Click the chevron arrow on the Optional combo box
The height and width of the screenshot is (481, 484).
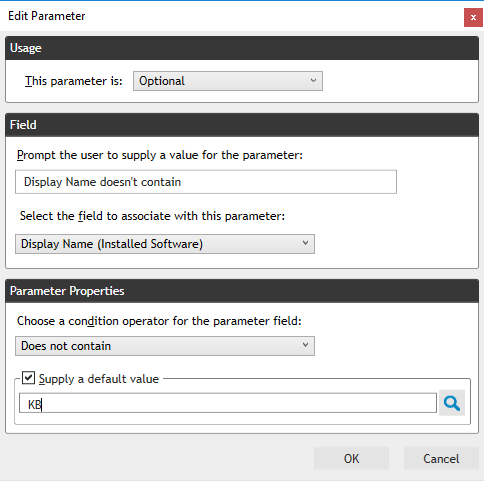coord(313,81)
